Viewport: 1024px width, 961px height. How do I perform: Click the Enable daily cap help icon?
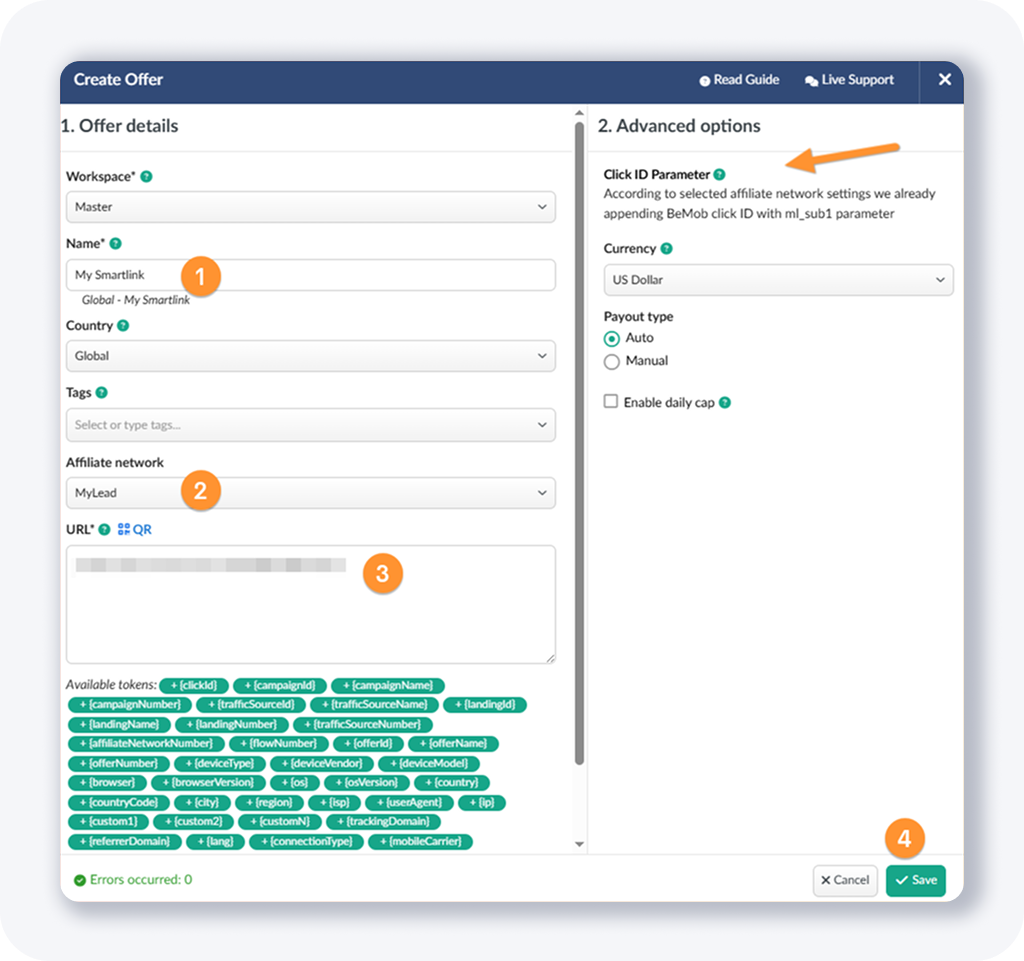725,403
